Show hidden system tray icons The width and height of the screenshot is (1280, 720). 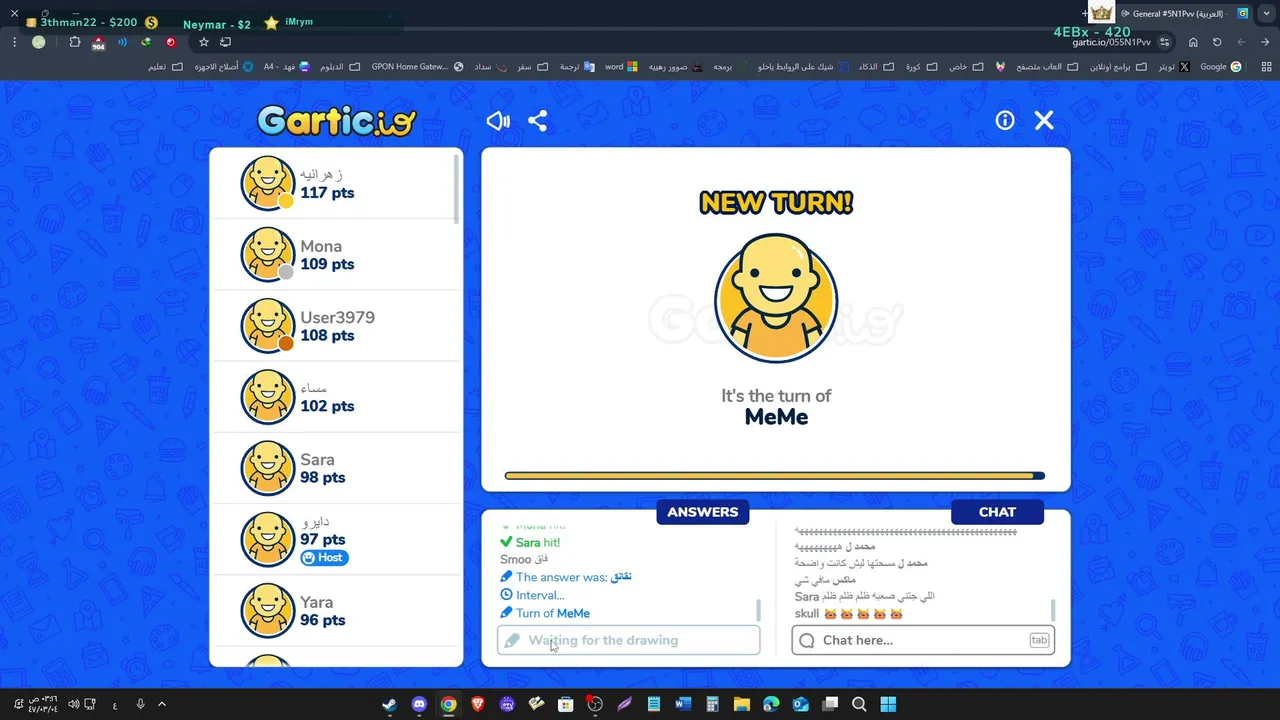tap(162, 704)
